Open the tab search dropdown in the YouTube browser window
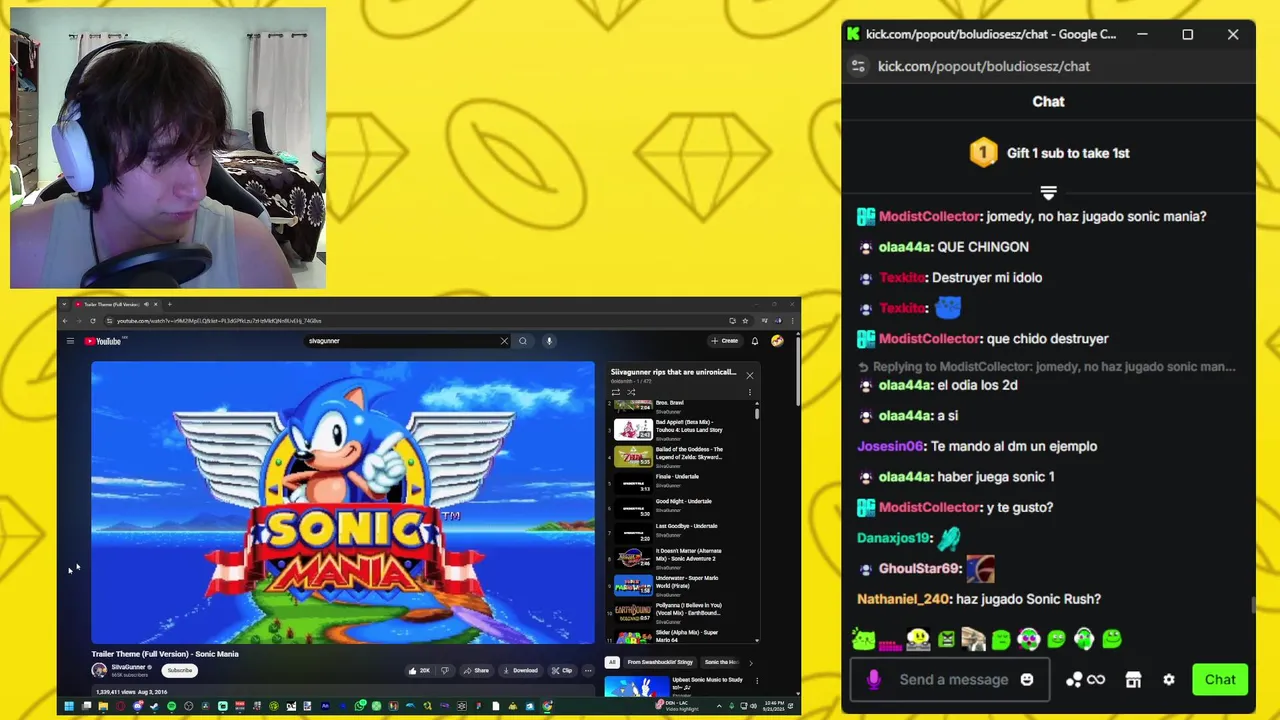 pos(64,304)
